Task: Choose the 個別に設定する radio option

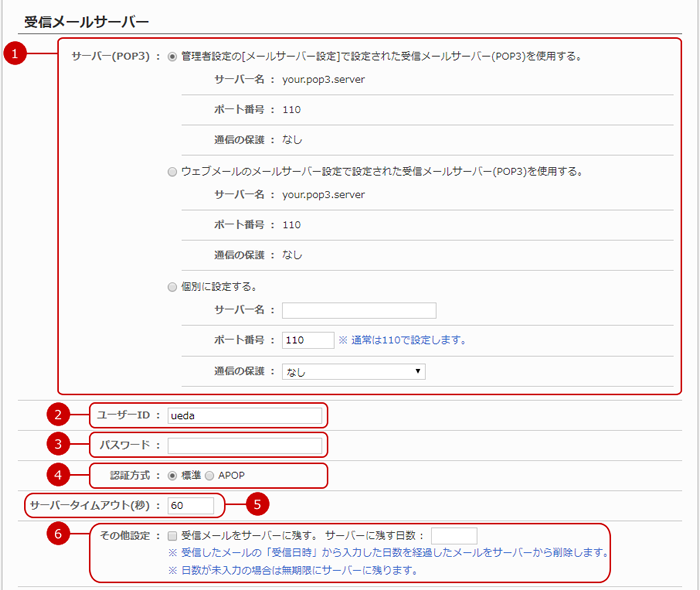Action: [x=172, y=287]
